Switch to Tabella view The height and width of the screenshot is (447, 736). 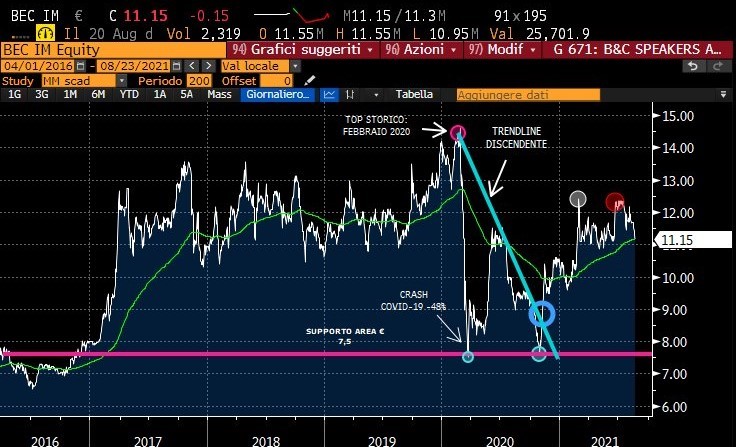tap(414, 94)
